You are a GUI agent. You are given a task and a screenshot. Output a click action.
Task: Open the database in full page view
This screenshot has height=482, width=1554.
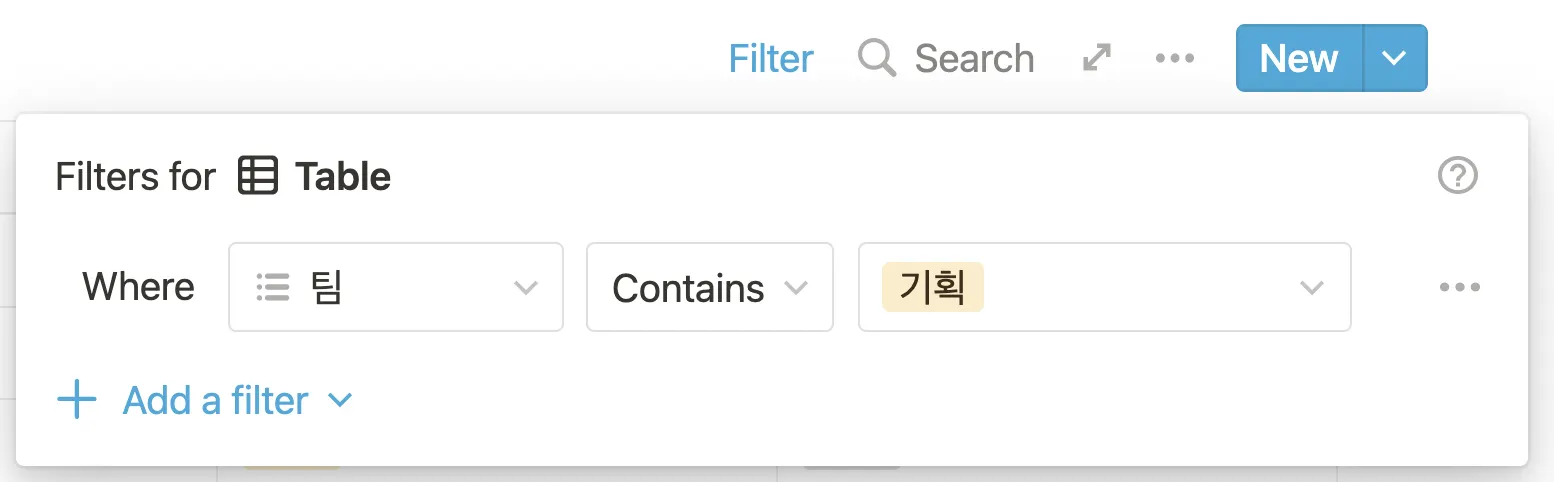point(1097,58)
